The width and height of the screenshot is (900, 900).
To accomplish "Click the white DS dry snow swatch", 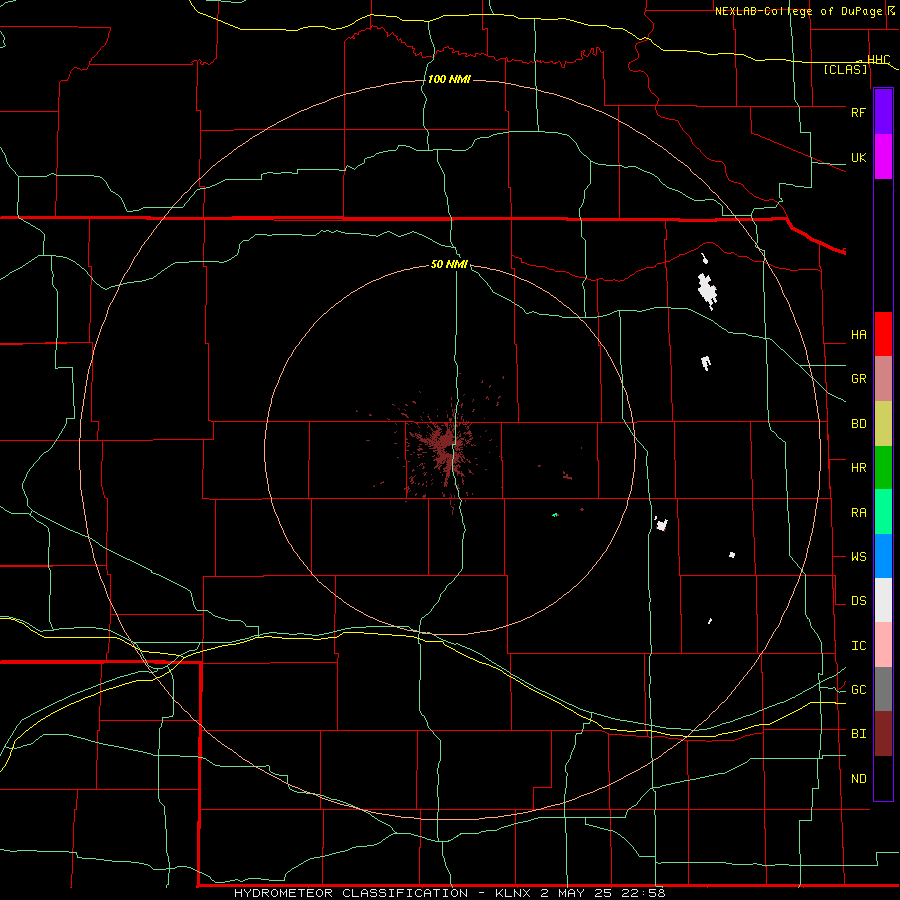I will 883,600.
